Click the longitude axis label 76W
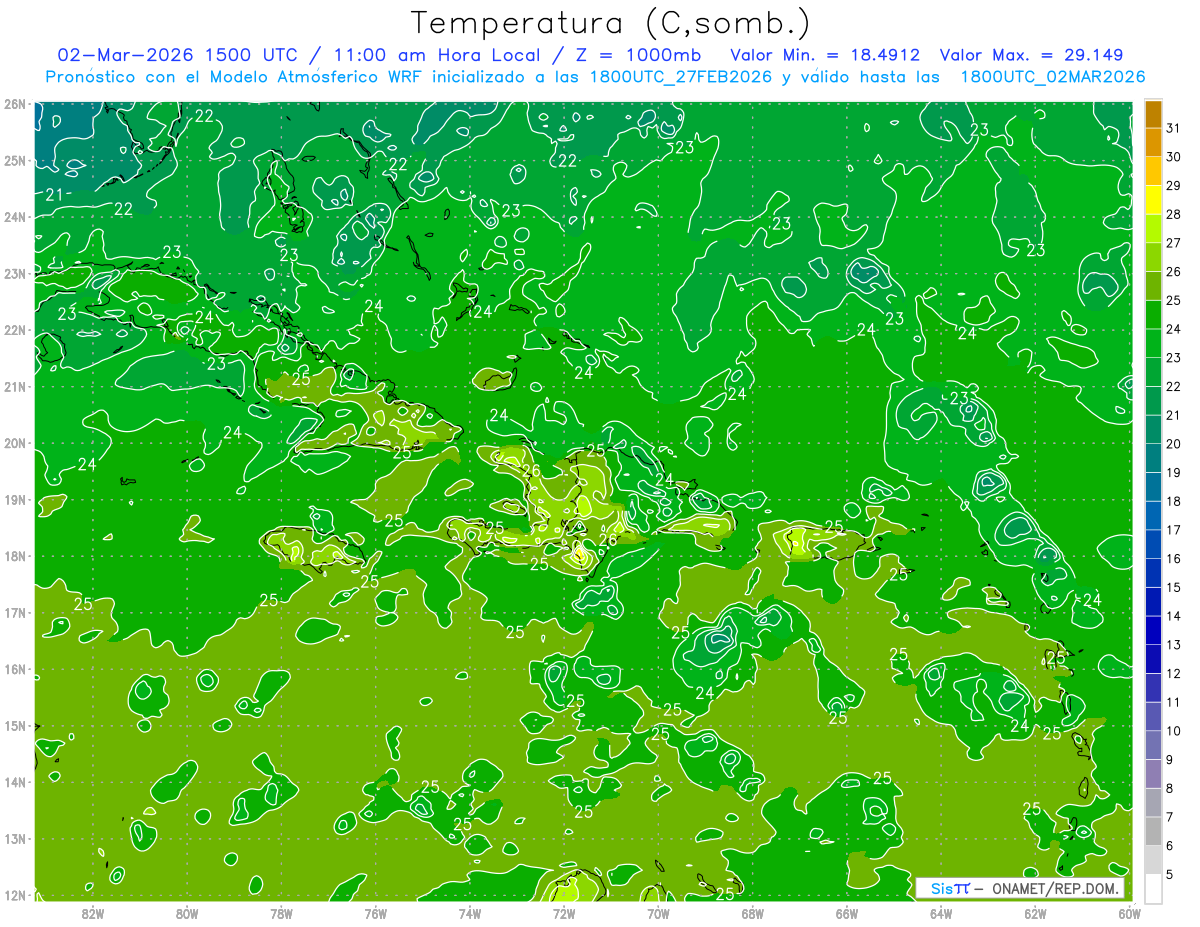This screenshot has height=927, width=1200. point(375,913)
